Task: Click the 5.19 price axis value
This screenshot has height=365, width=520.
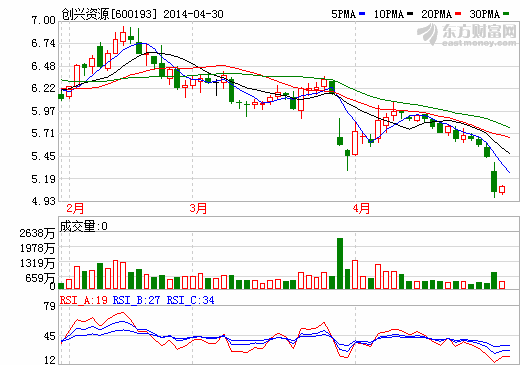Action: 43,179
